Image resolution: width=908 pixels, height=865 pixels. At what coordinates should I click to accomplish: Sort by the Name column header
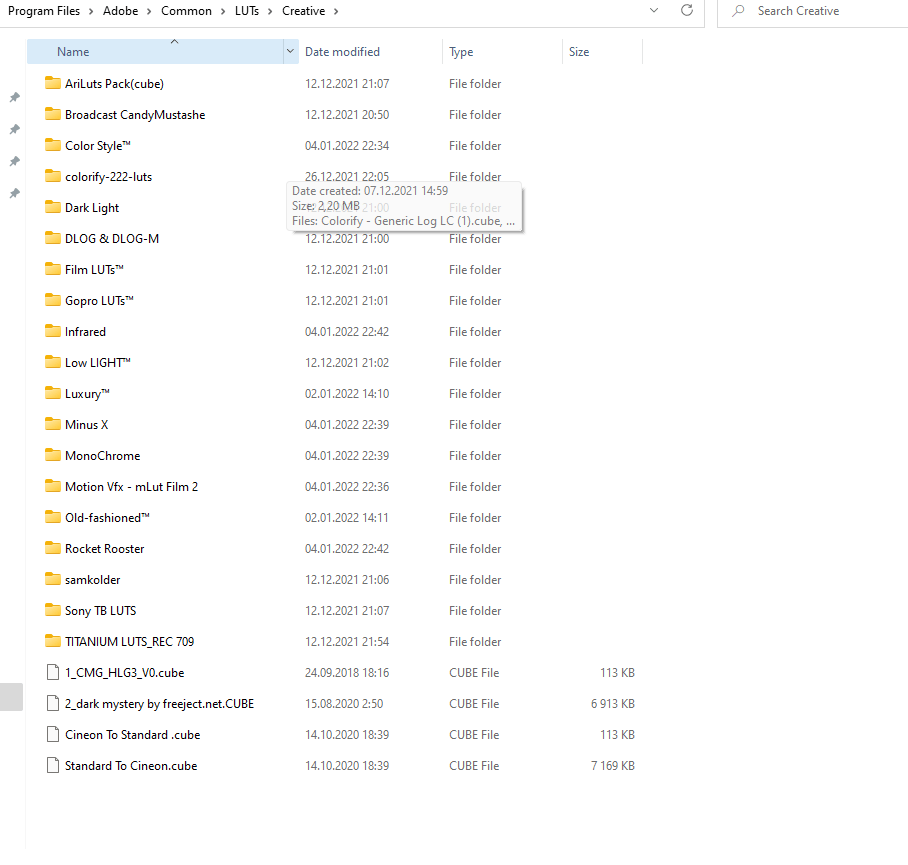155,52
